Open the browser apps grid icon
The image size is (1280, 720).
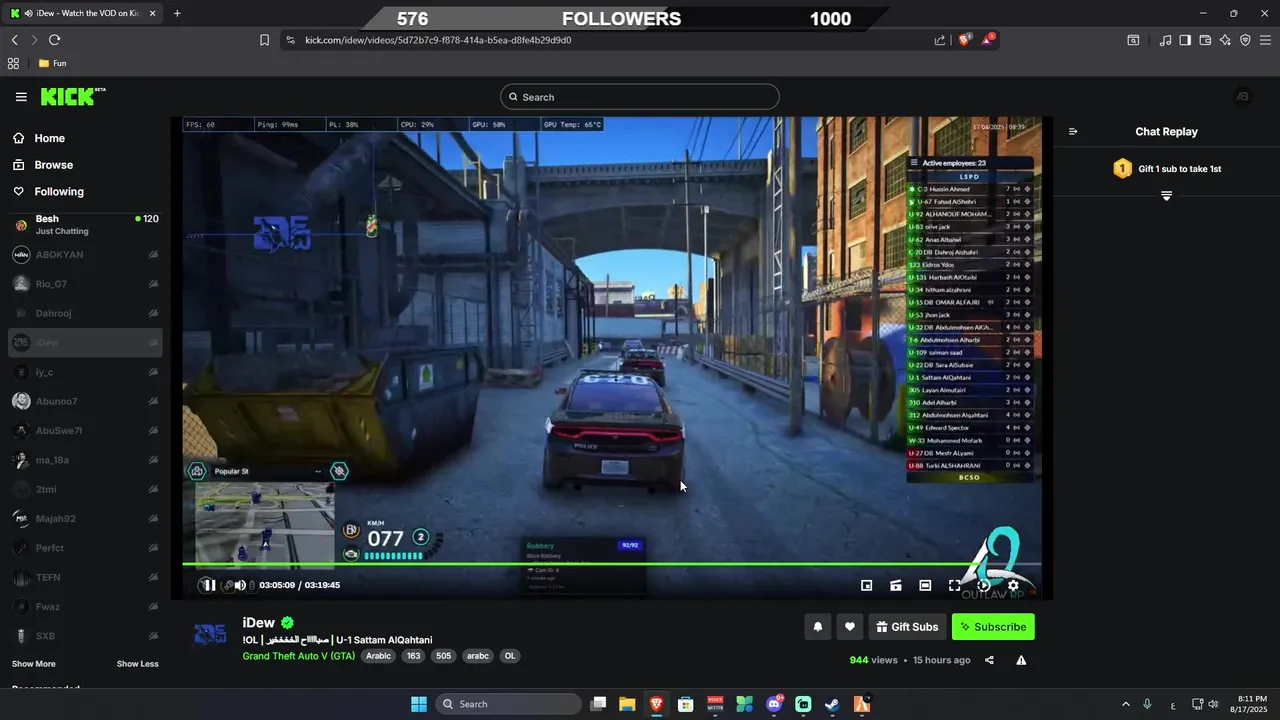pos(13,63)
